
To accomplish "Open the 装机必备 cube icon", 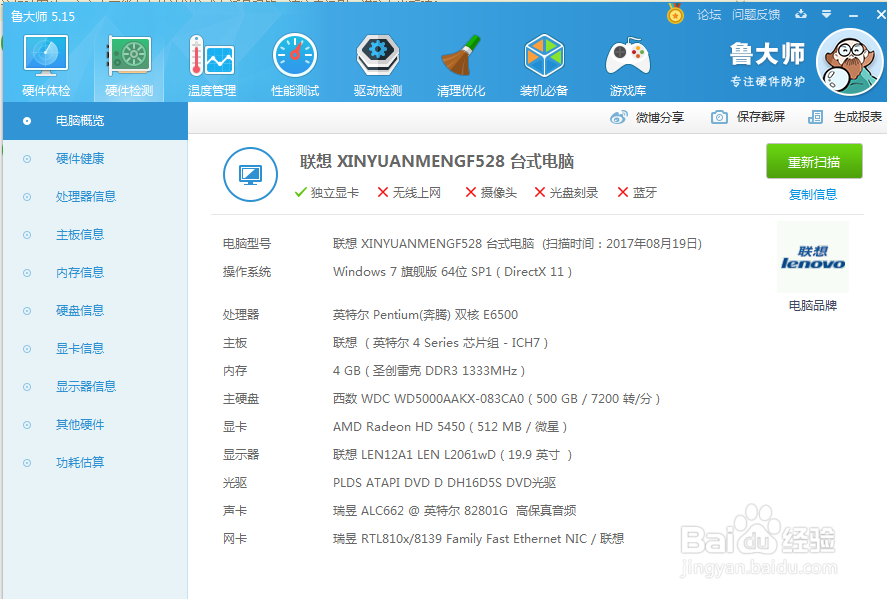I will pos(544,55).
